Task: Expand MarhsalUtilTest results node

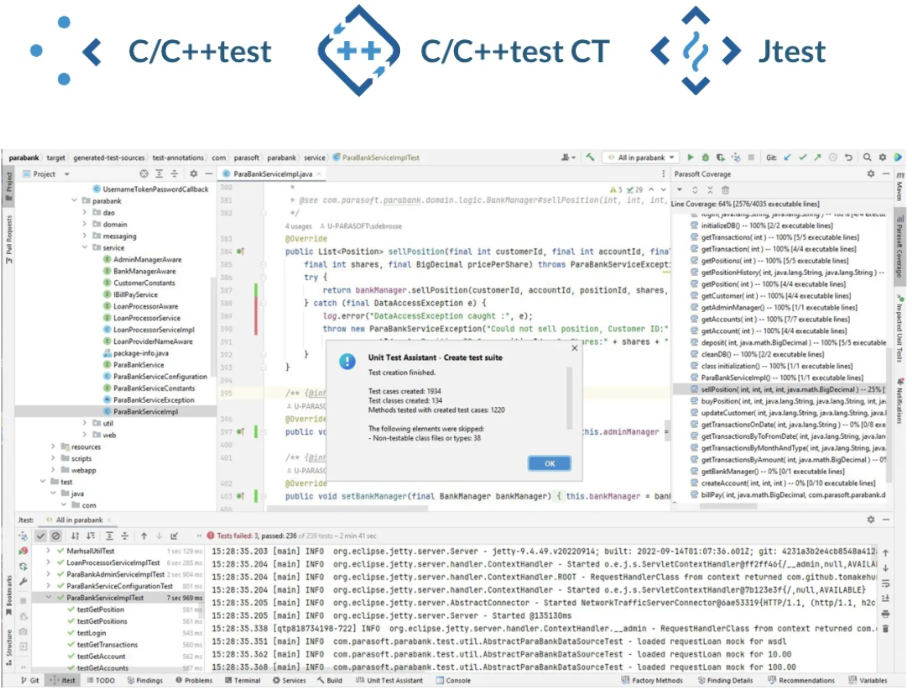Action: (x=48, y=551)
